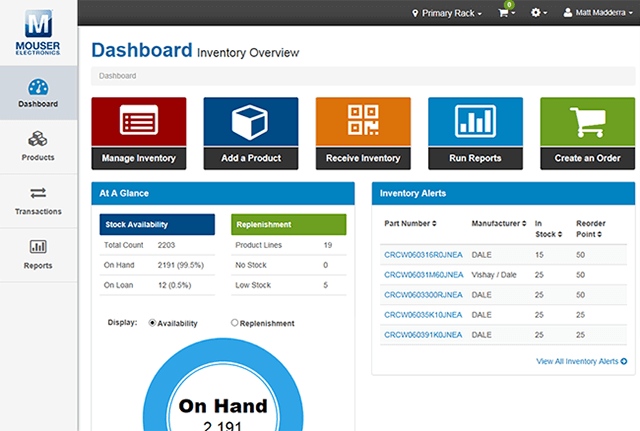Click the Manage Inventory tile icon
Image resolution: width=640 pixels, height=431 pixels.
tap(138, 122)
